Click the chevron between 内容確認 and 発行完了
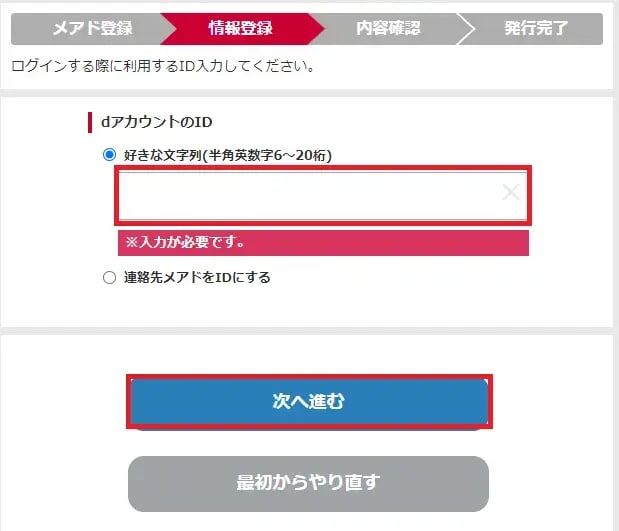This screenshot has width=619, height=531. click(464, 28)
